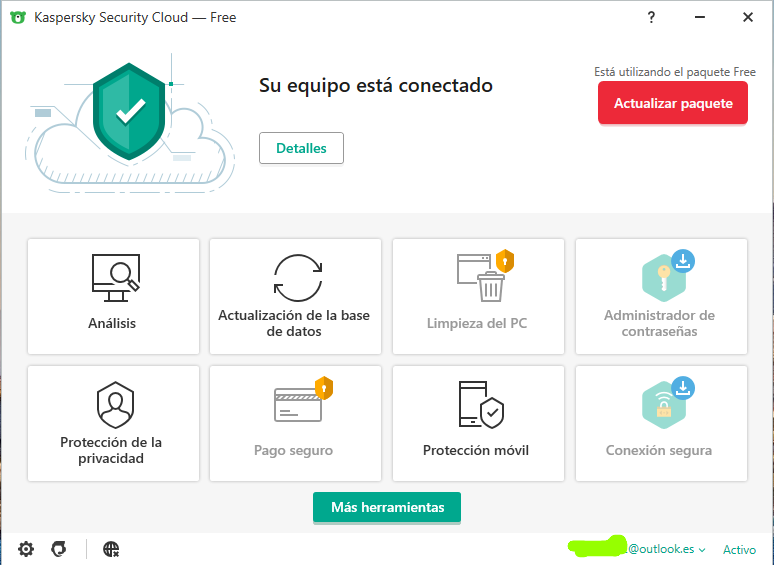Click the Kaspersky bear logo icon
Image resolution: width=774 pixels, height=565 pixels.
(x=18, y=17)
